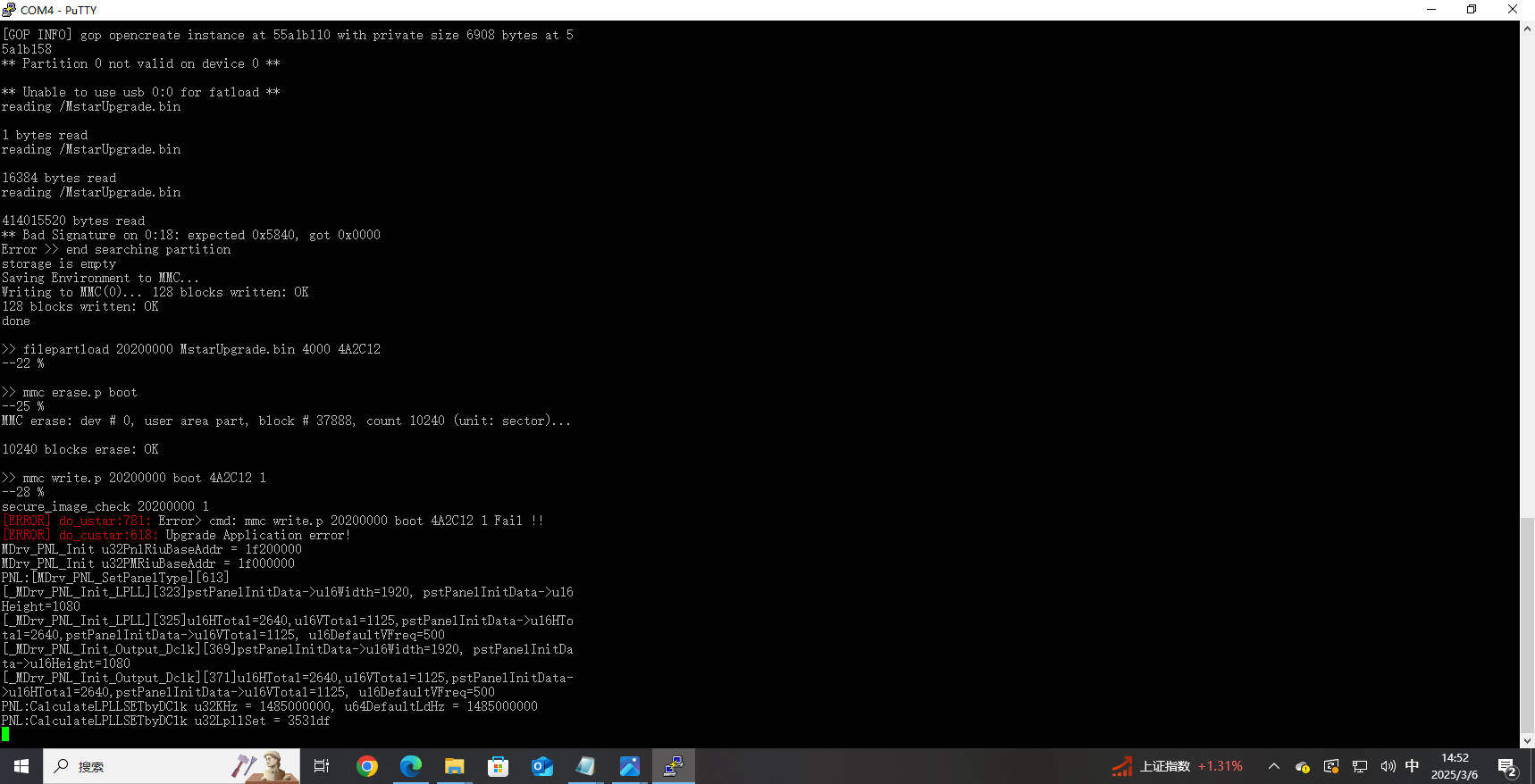1535x784 pixels.
Task: Close the COM4 PuTTY window
Action: click(1513, 9)
